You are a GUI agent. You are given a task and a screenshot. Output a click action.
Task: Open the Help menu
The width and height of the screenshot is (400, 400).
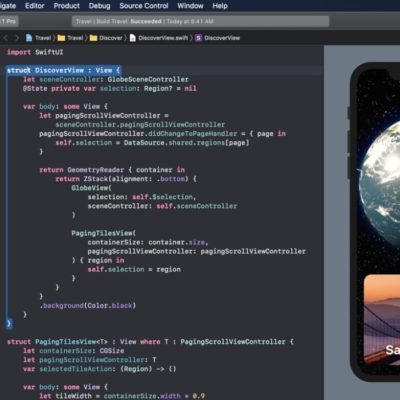220,6
